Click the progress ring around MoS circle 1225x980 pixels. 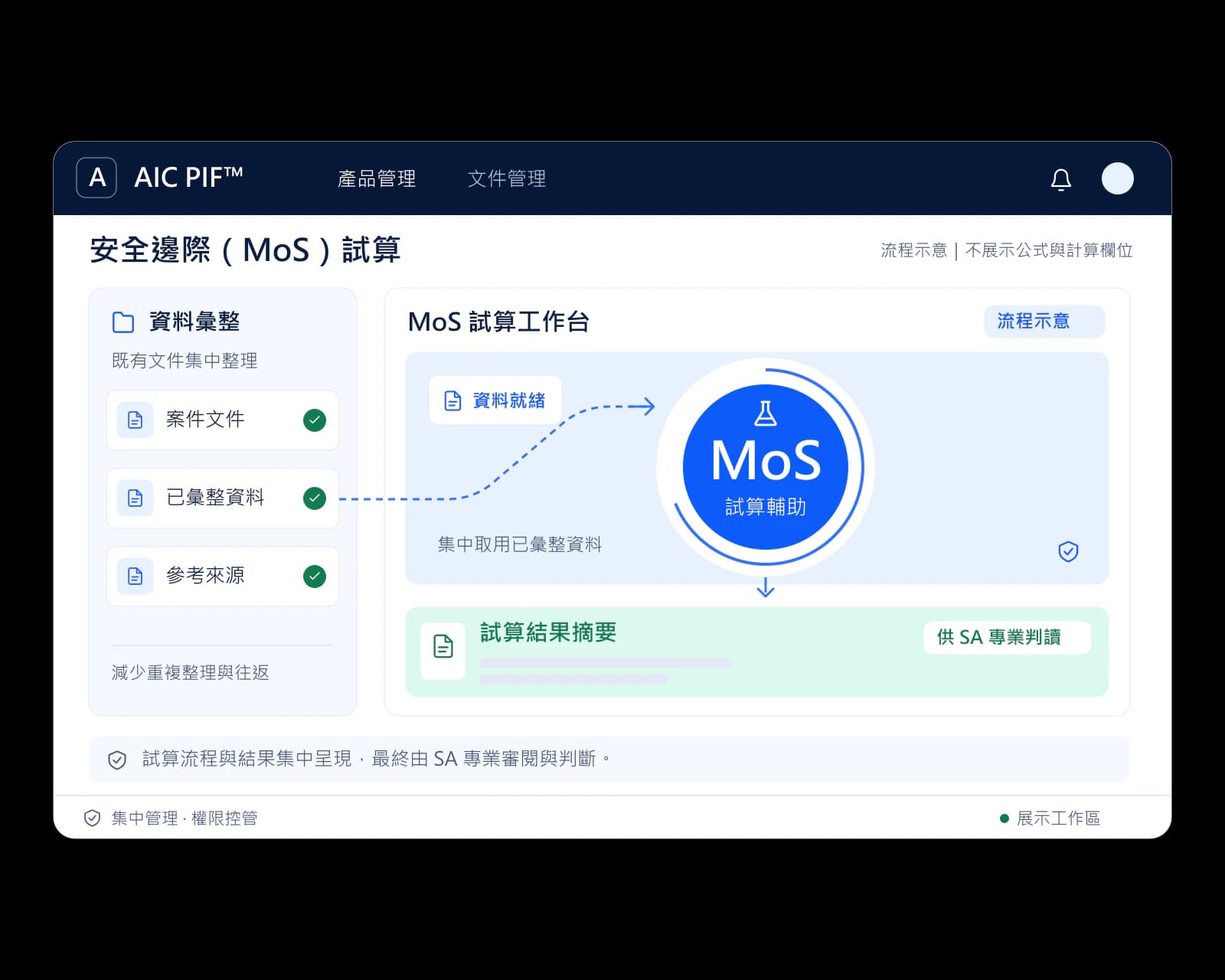point(862,467)
